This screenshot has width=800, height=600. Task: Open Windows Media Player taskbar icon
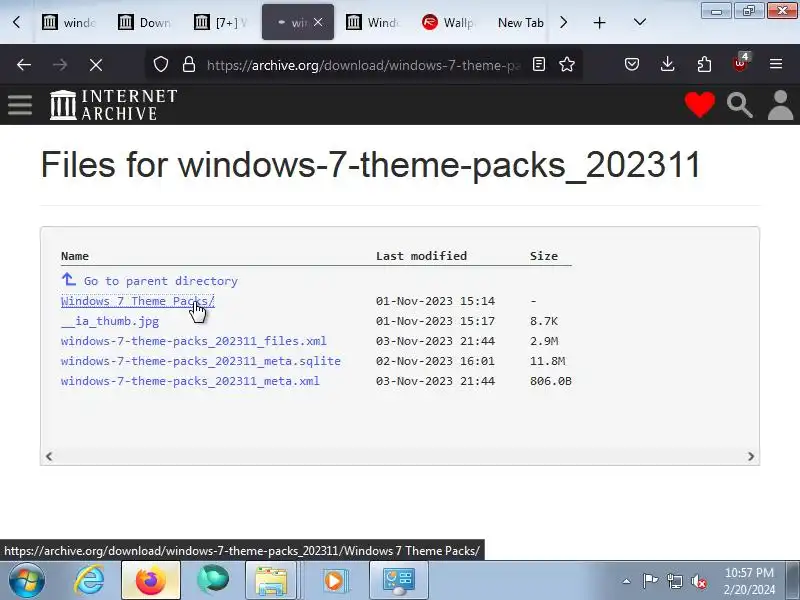tap(334, 580)
